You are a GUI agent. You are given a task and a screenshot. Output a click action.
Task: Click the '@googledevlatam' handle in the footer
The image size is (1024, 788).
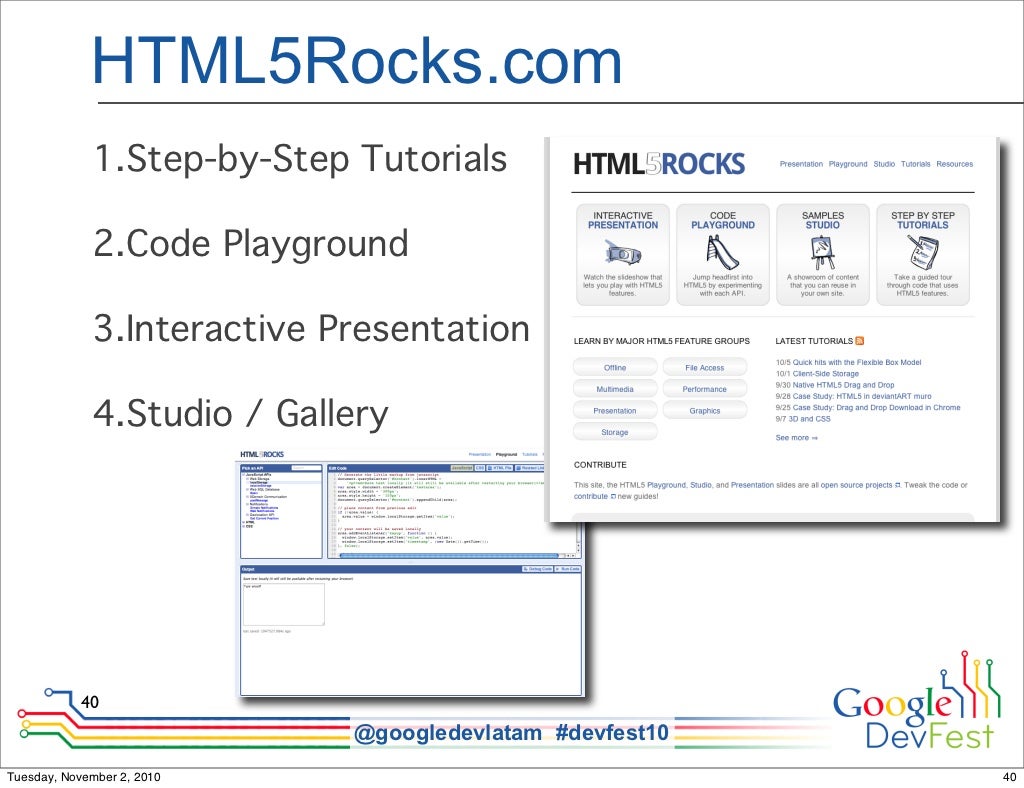447,733
